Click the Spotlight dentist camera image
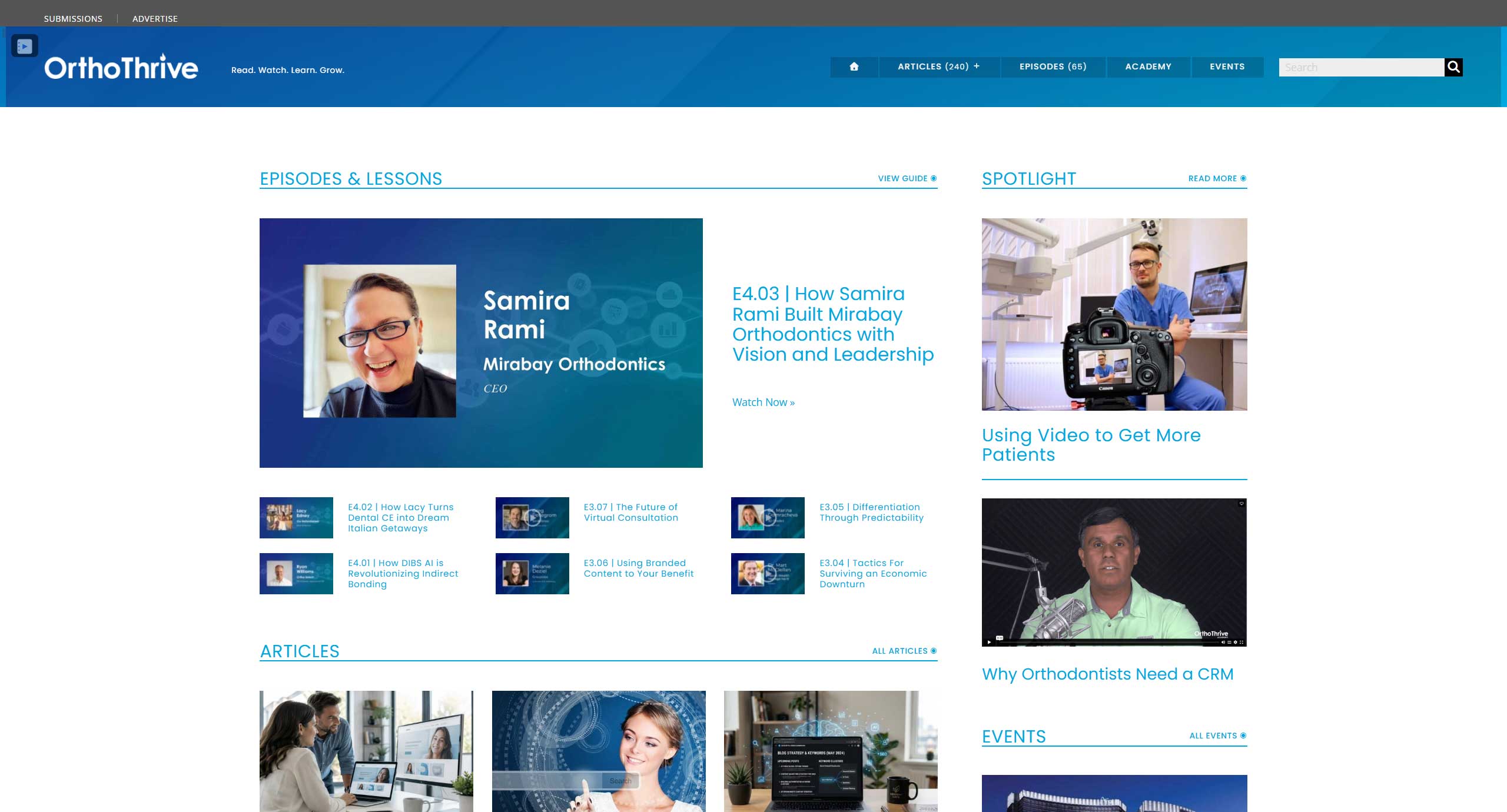This screenshot has width=1507, height=812. pyautogui.click(x=1114, y=314)
